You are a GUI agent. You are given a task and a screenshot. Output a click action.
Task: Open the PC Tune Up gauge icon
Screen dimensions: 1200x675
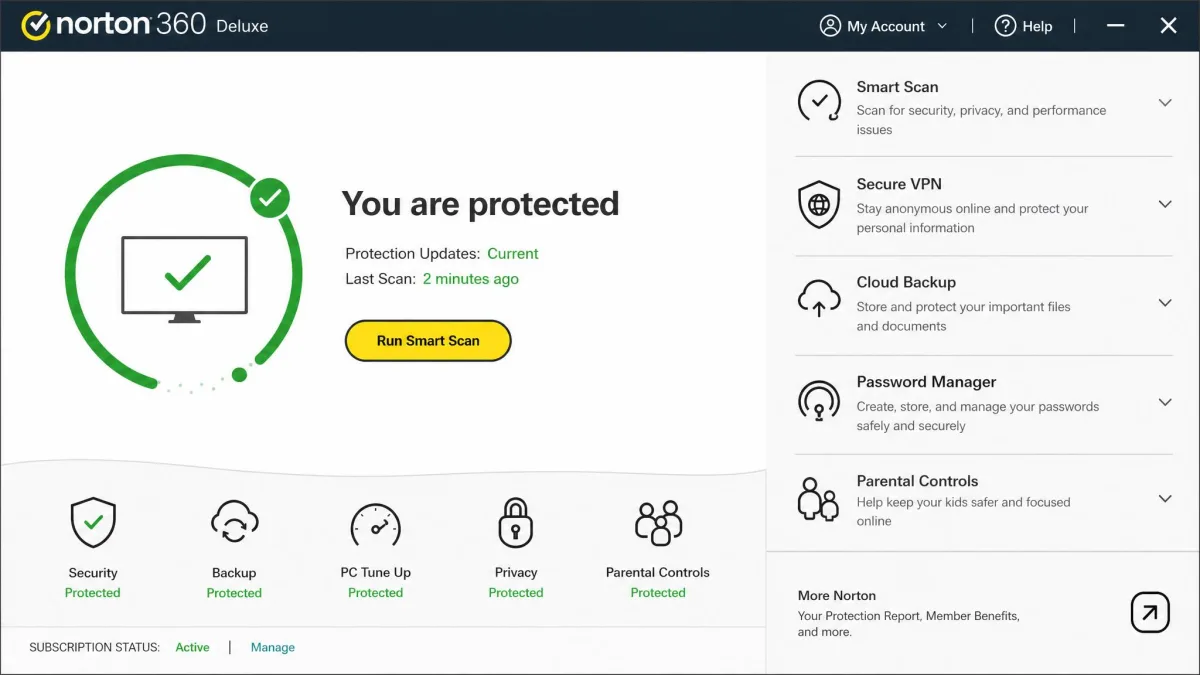pyautogui.click(x=375, y=524)
